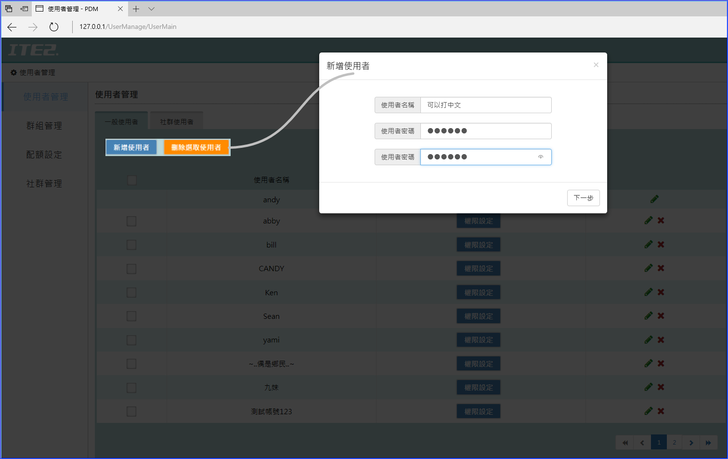Check the bill row checkbox
Viewport: 728px width, 459px height.
[x=131, y=245]
